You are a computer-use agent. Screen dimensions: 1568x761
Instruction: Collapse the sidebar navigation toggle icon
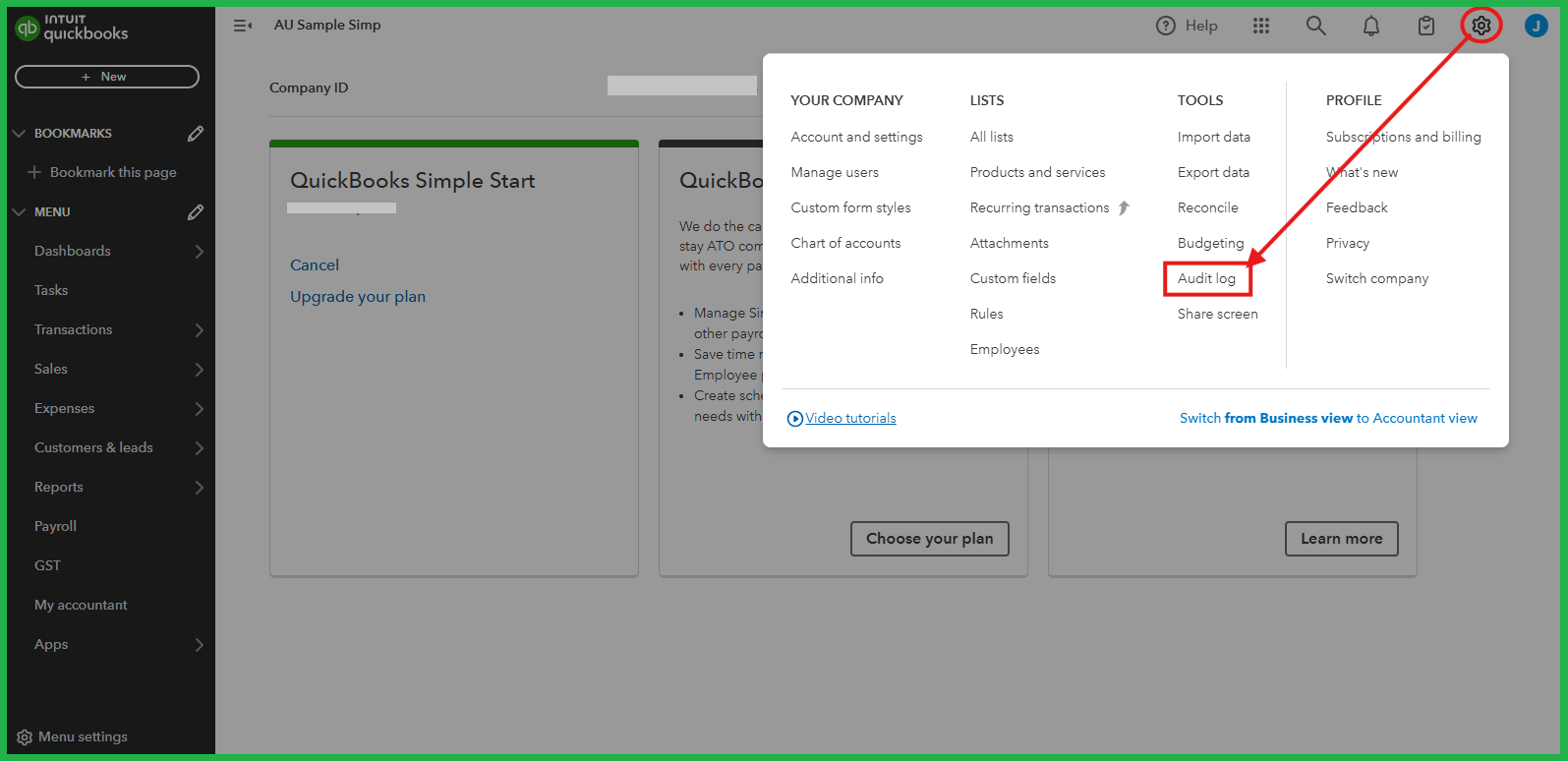click(243, 26)
